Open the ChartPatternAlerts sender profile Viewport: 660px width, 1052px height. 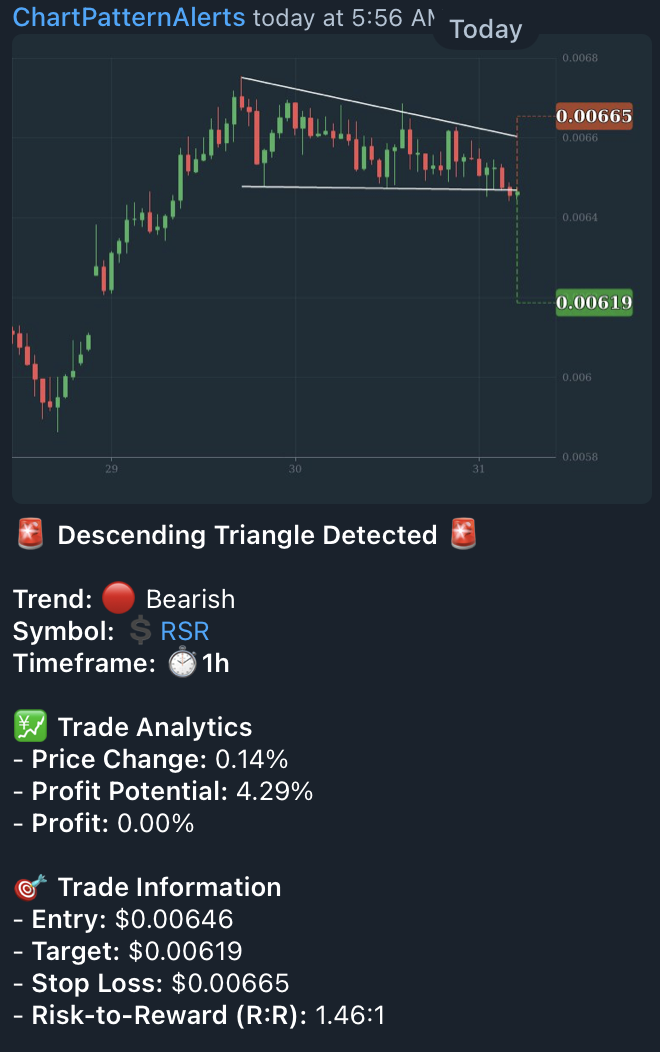click(129, 17)
